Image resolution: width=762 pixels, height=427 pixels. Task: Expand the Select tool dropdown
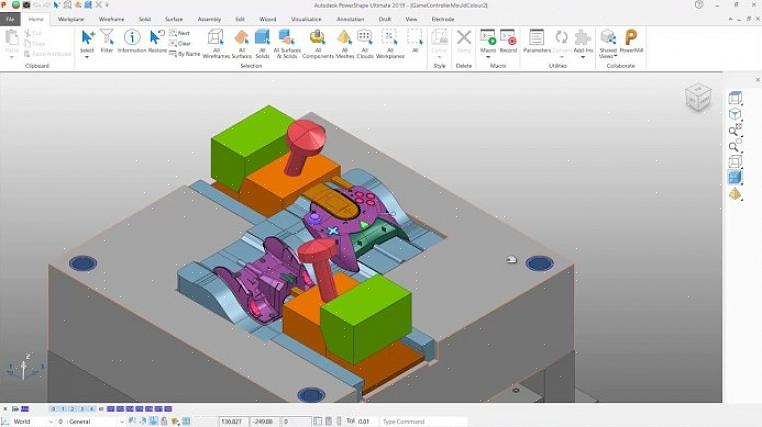(87, 56)
